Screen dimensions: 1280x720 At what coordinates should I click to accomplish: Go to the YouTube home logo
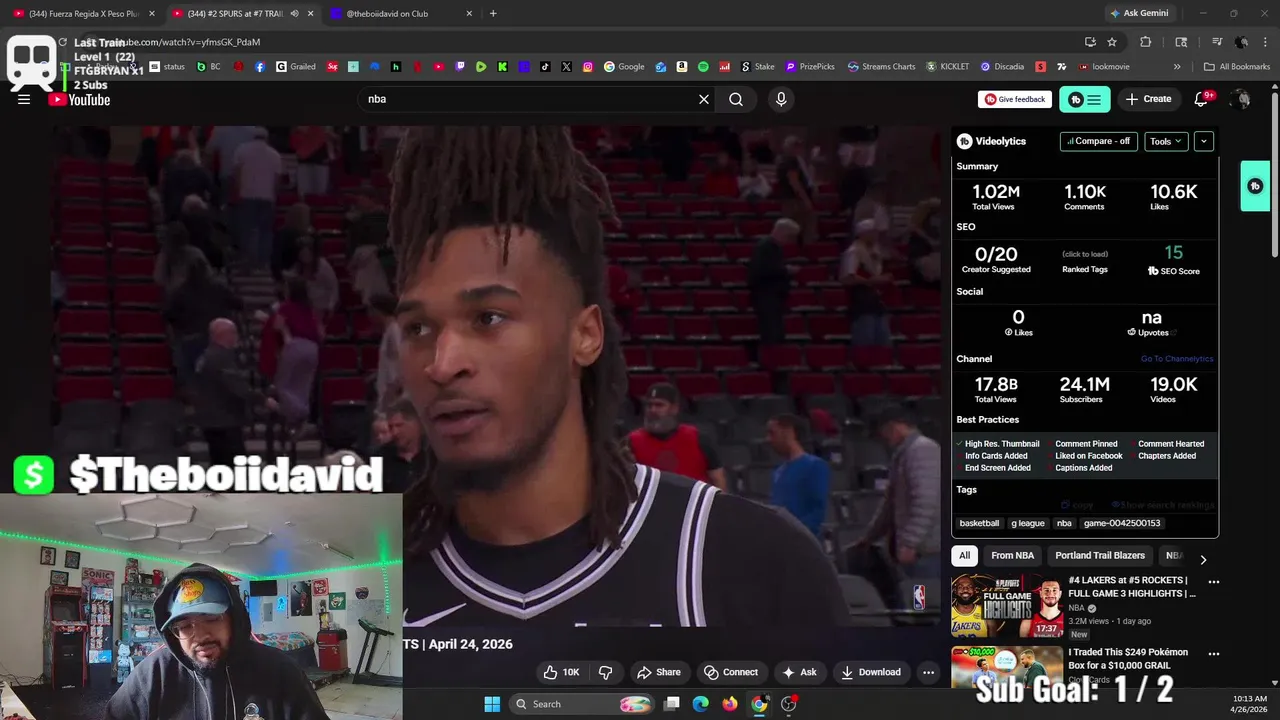[80, 99]
